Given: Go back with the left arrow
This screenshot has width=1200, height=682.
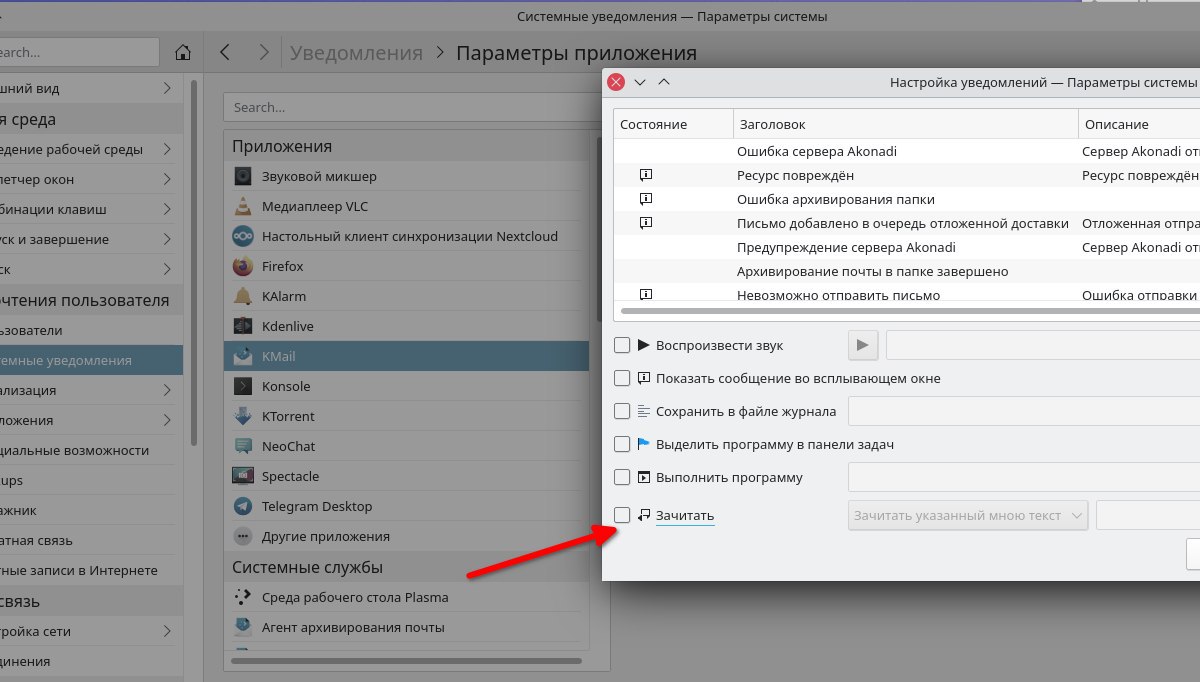Looking at the screenshot, I should [x=225, y=52].
